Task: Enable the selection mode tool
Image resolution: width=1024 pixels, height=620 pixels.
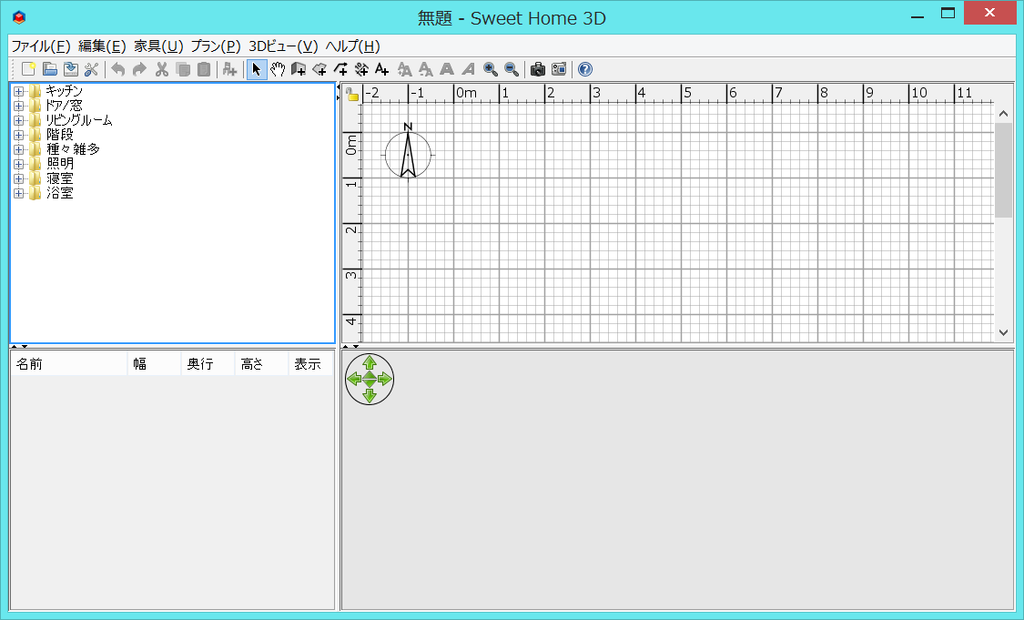Action: [255, 68]
